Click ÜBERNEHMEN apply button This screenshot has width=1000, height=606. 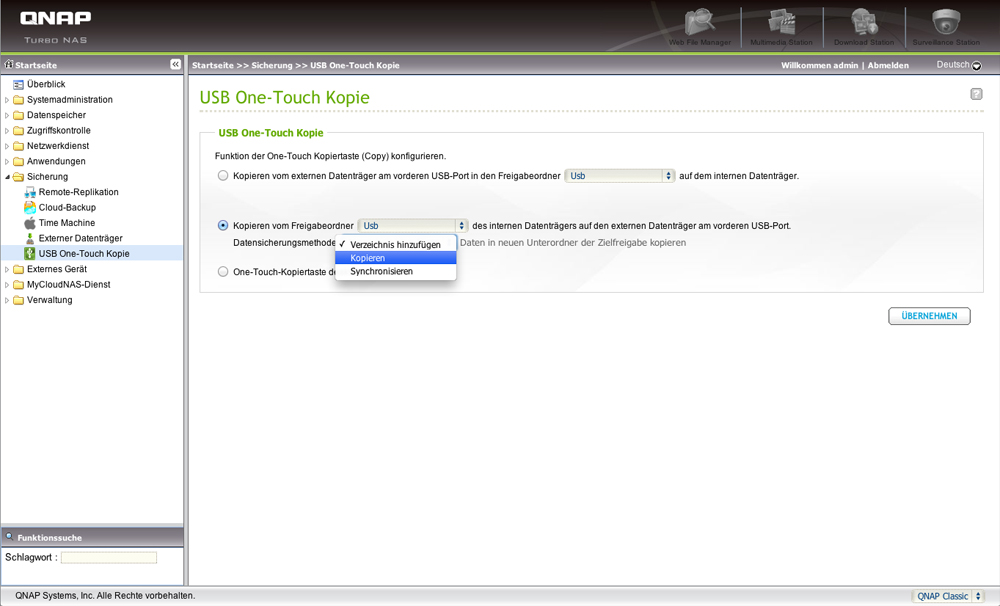tap(929, 316)
